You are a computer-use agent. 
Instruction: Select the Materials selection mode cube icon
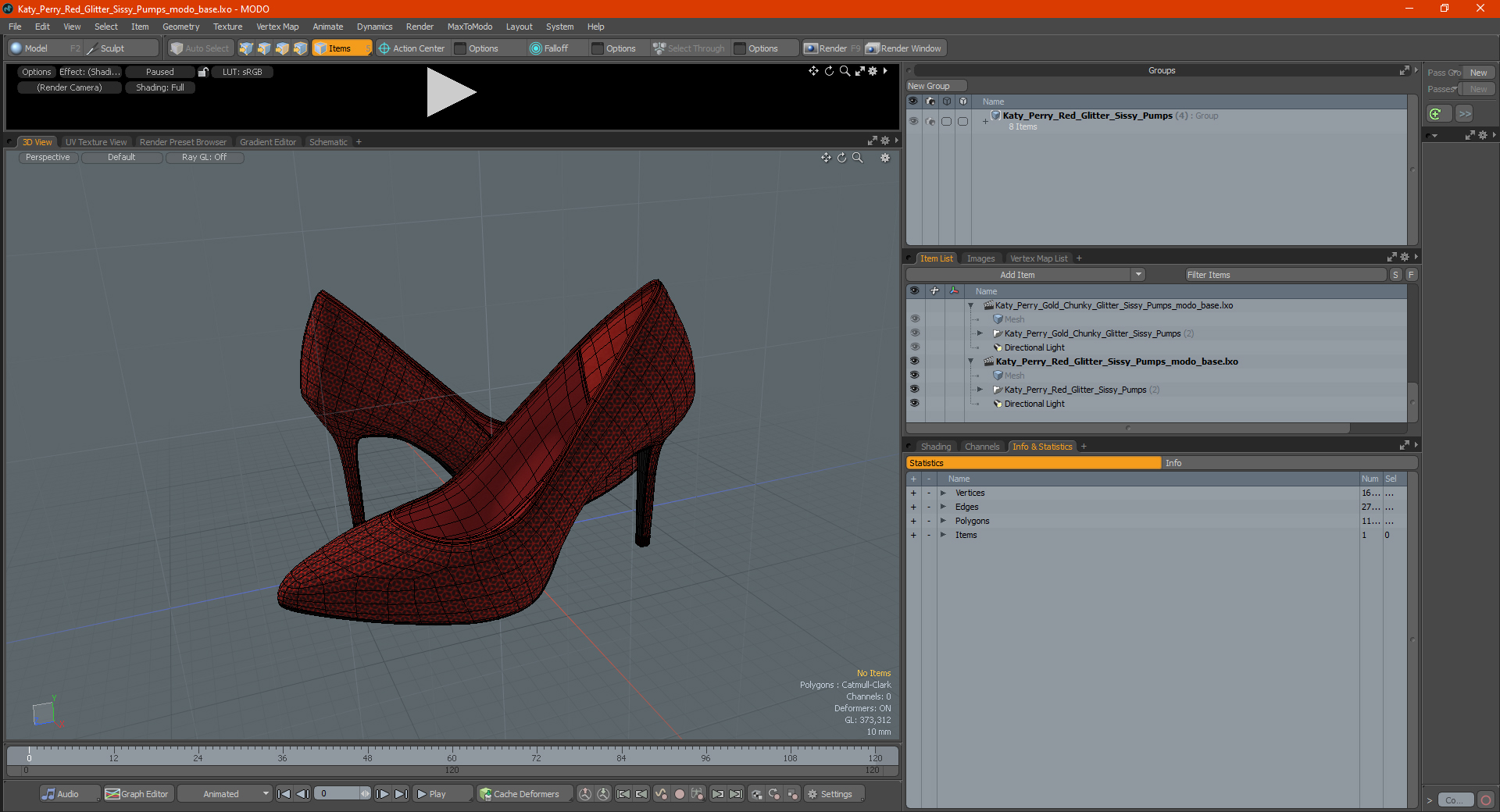click(x=300, y=48)
